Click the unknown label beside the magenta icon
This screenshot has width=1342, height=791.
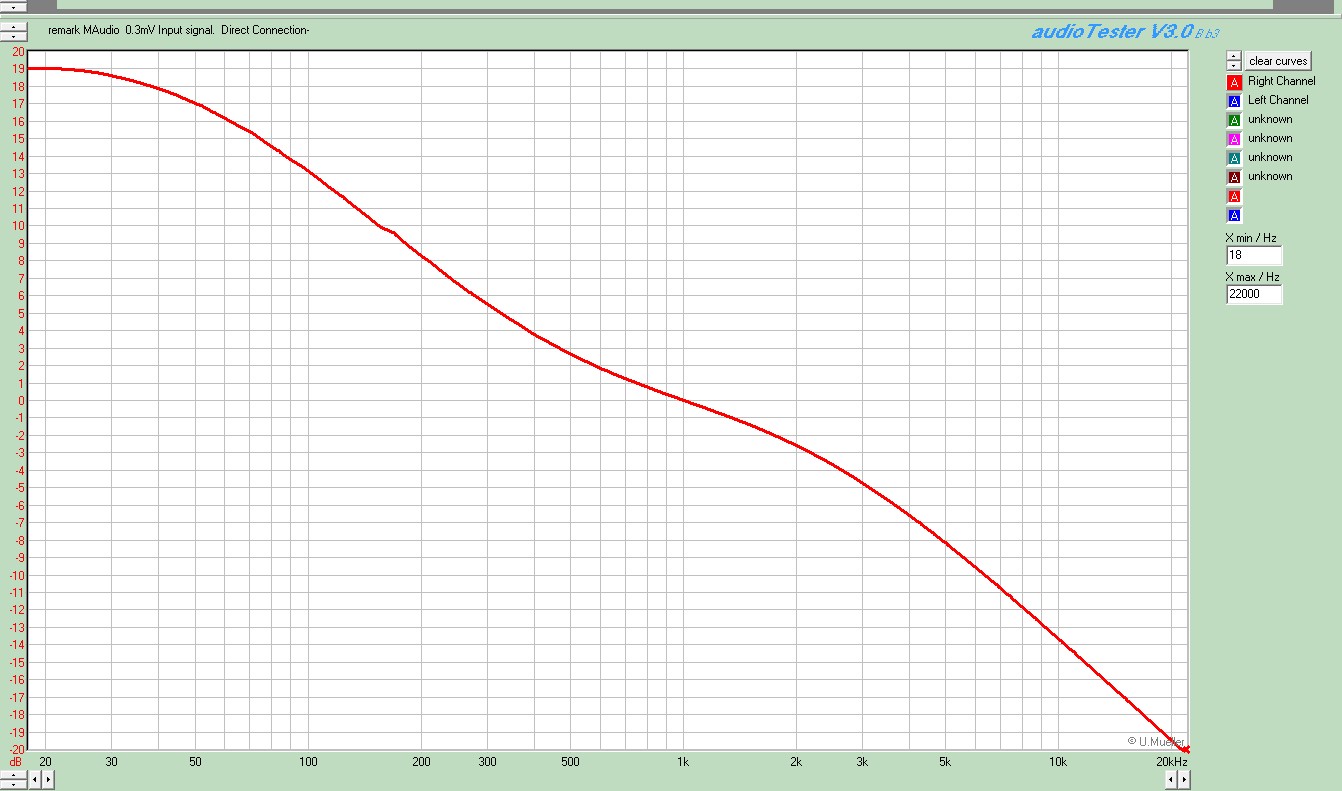1270,138
